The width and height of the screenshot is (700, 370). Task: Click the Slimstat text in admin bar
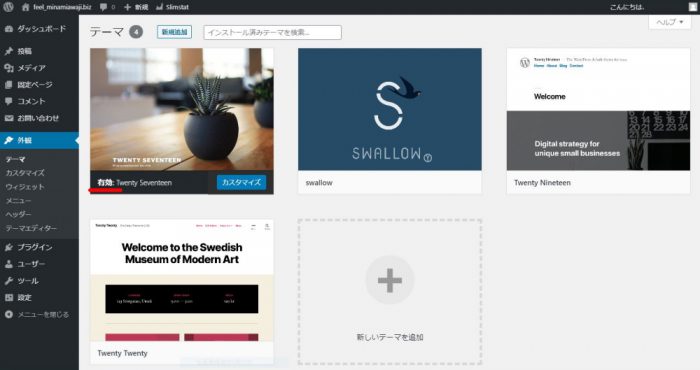[177, 7]
